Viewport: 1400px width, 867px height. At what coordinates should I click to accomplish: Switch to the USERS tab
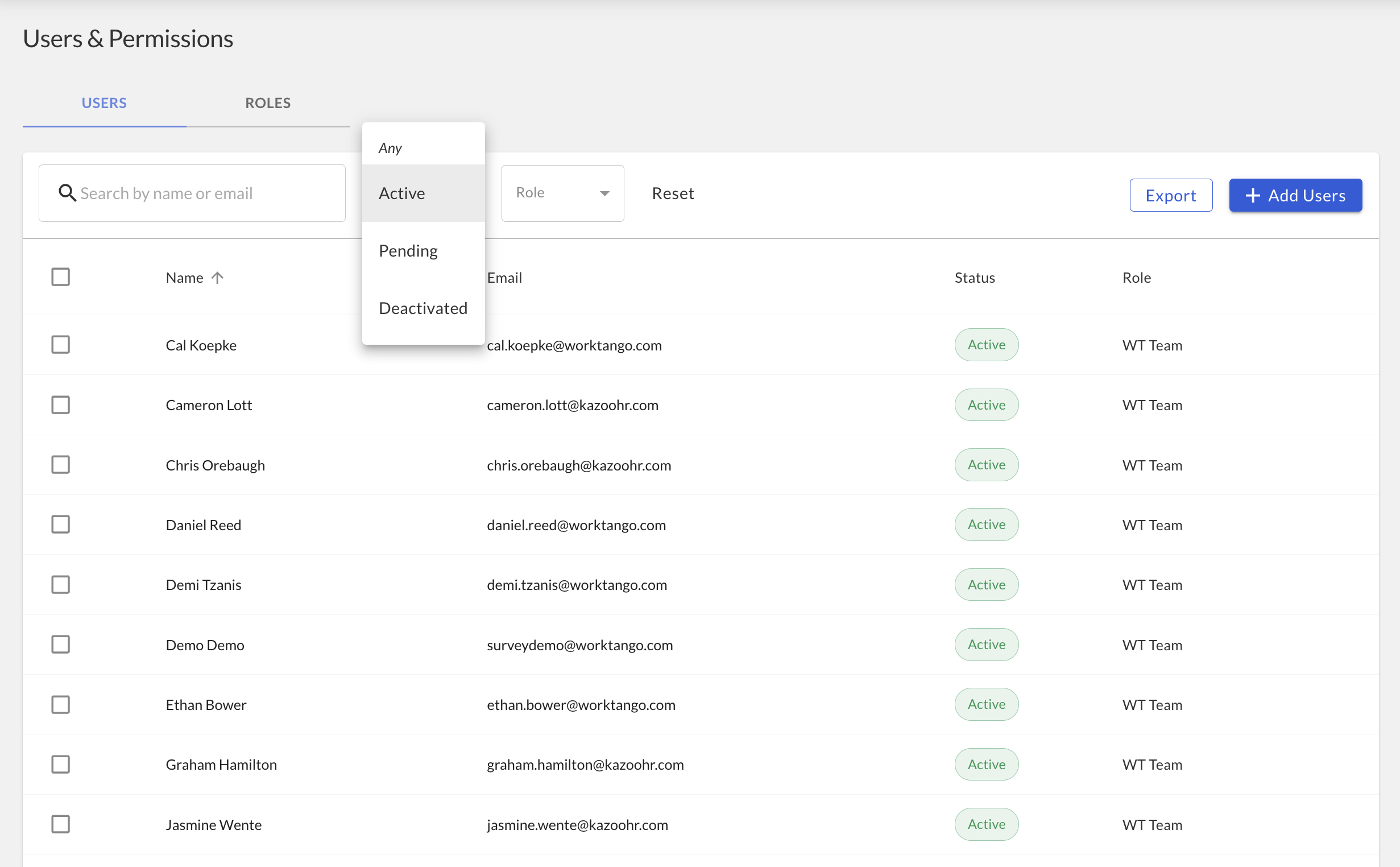(104, 103)
